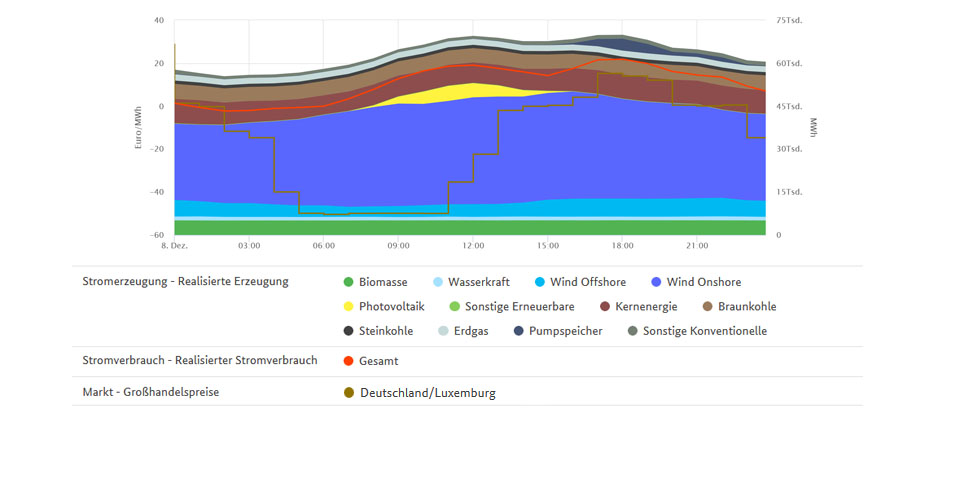Click the yellow Photovoltaik color dot
The width and height of the screenshot is (960, 500).
348,307
